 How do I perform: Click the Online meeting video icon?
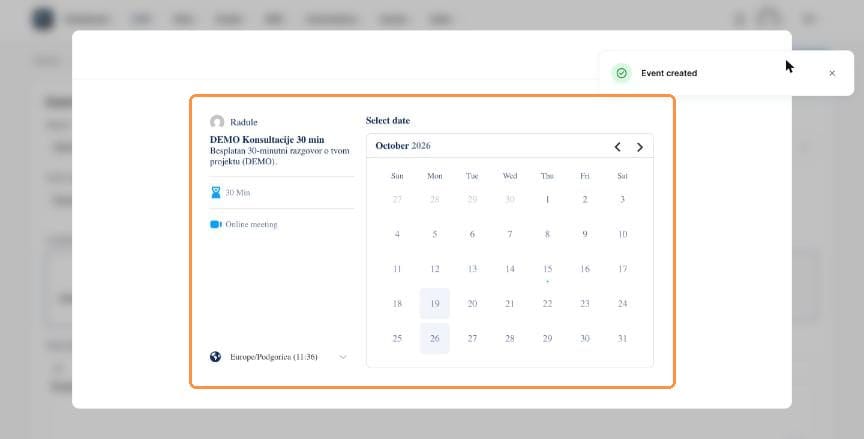(x=215, y=224)
